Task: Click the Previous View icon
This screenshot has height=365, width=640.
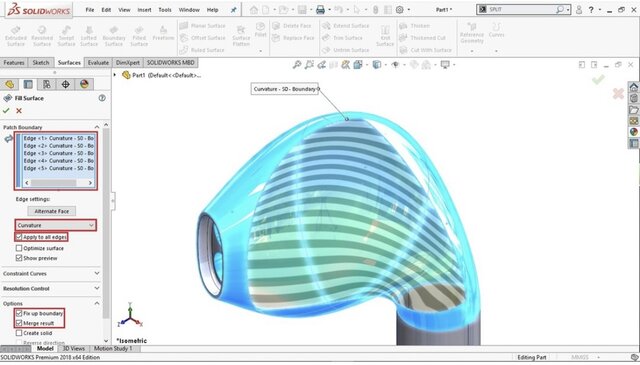Action: click(x=322, y=65)
